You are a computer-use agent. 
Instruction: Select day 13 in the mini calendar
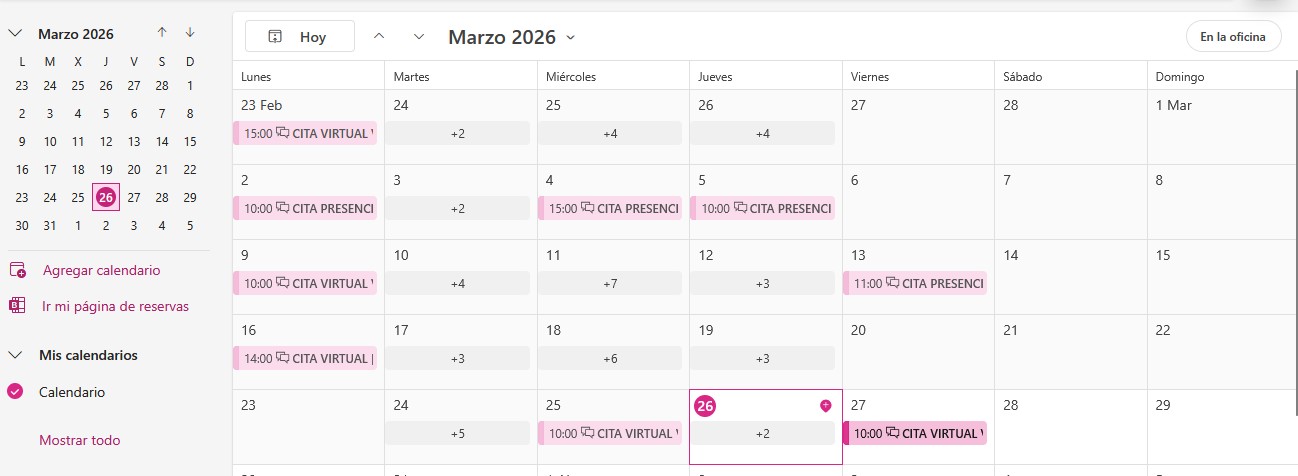[x=134, y=141]
